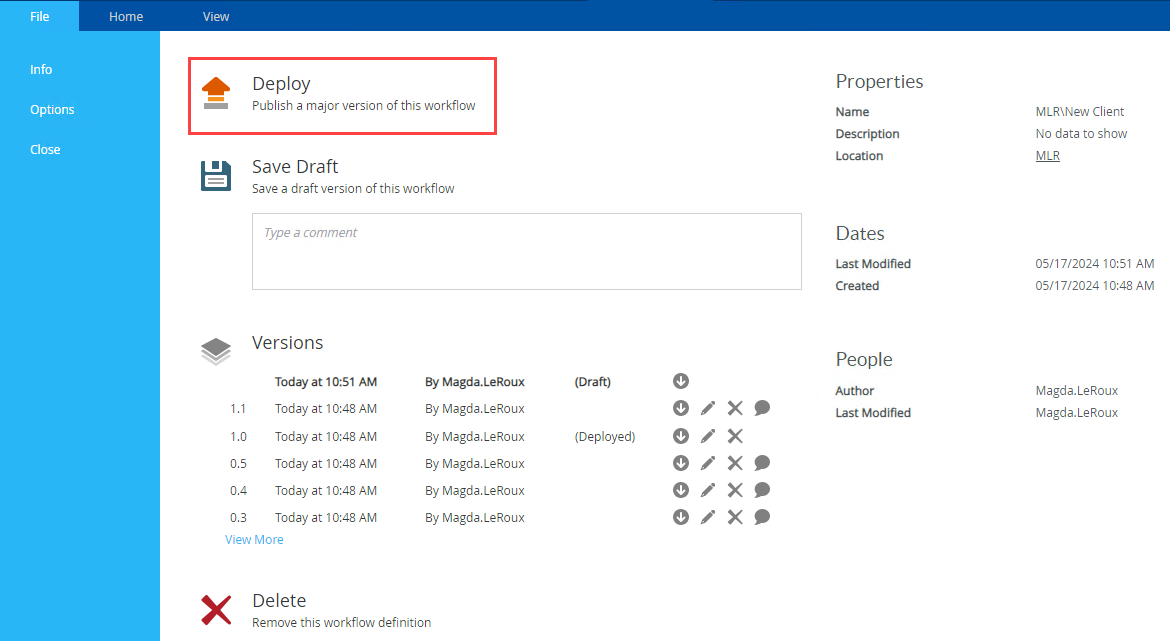Image resolution: width=1170 pixels, height=641 pixels.
Task: Open the comment bubble for version 0.5
Action: click(x=762, y=463)
